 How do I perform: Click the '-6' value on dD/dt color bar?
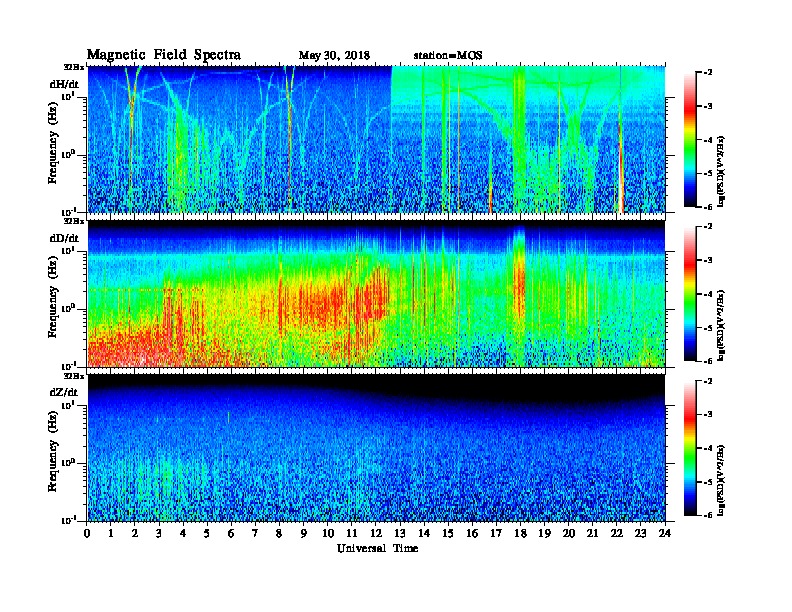708,361
